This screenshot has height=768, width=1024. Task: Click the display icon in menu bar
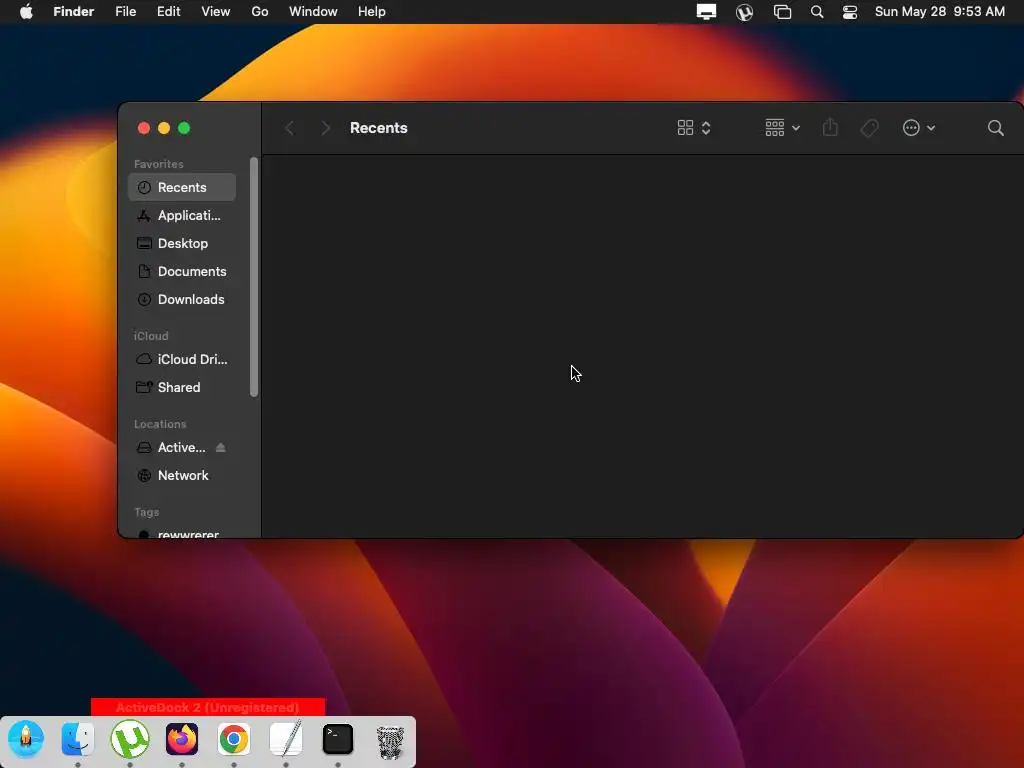706,12
